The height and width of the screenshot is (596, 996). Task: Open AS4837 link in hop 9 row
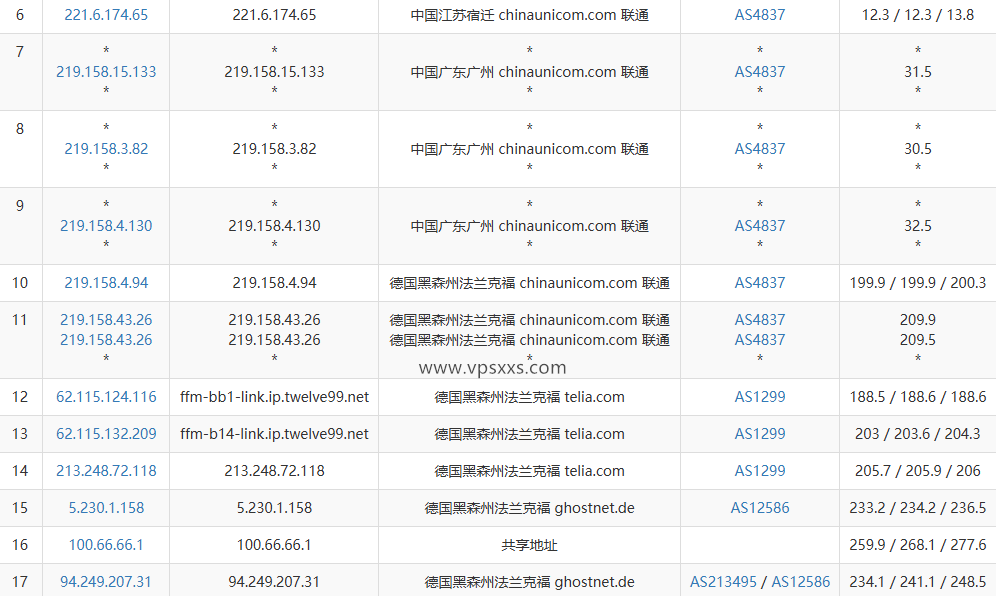760,226
